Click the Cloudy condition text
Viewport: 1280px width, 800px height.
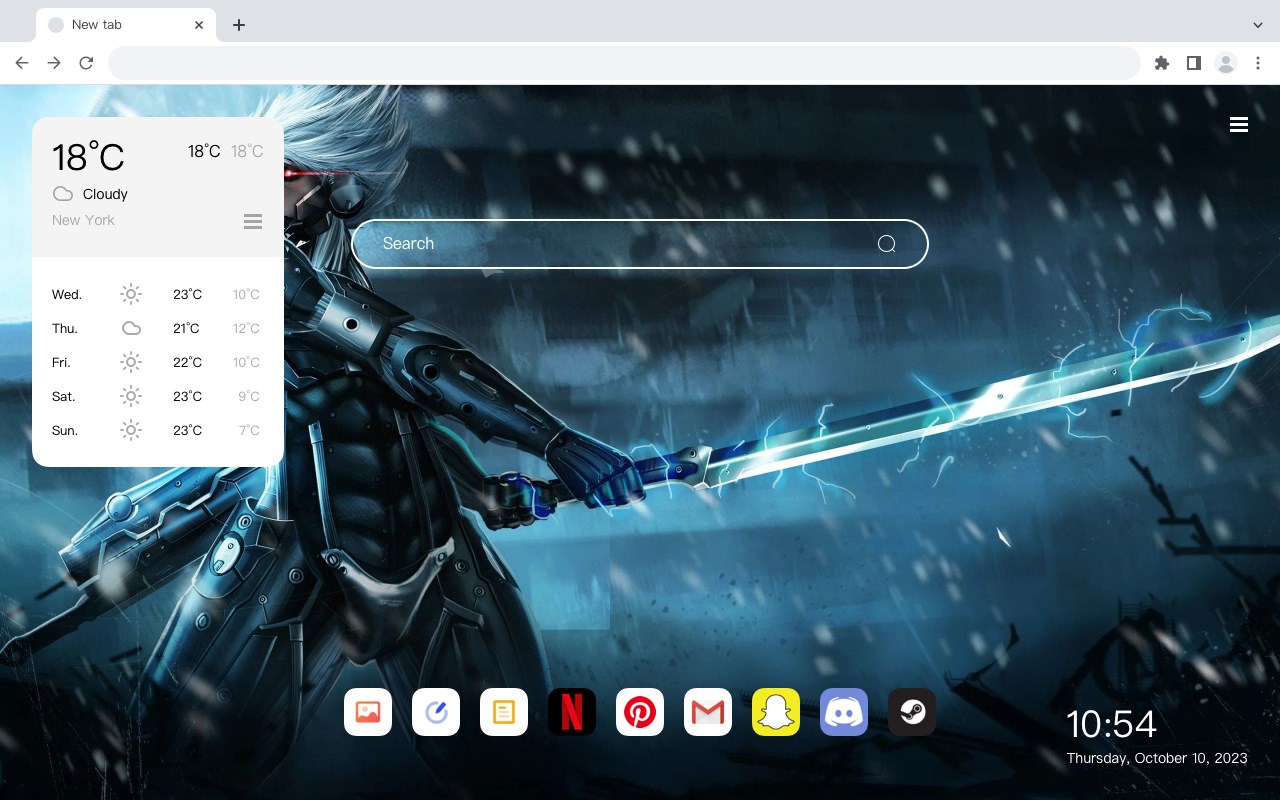click(x=105, y=194)
